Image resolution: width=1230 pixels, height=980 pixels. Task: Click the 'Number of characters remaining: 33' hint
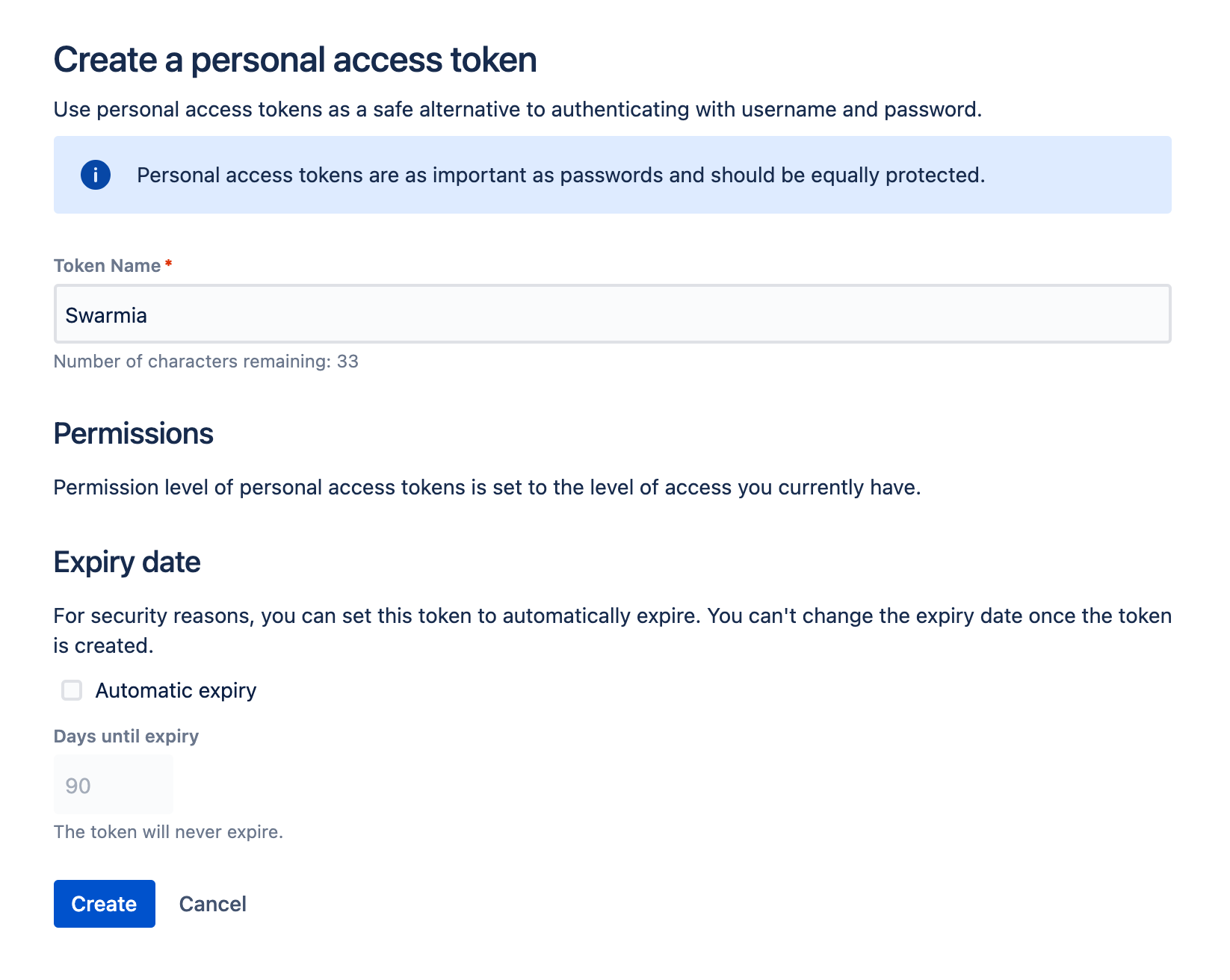pos(206,362)
